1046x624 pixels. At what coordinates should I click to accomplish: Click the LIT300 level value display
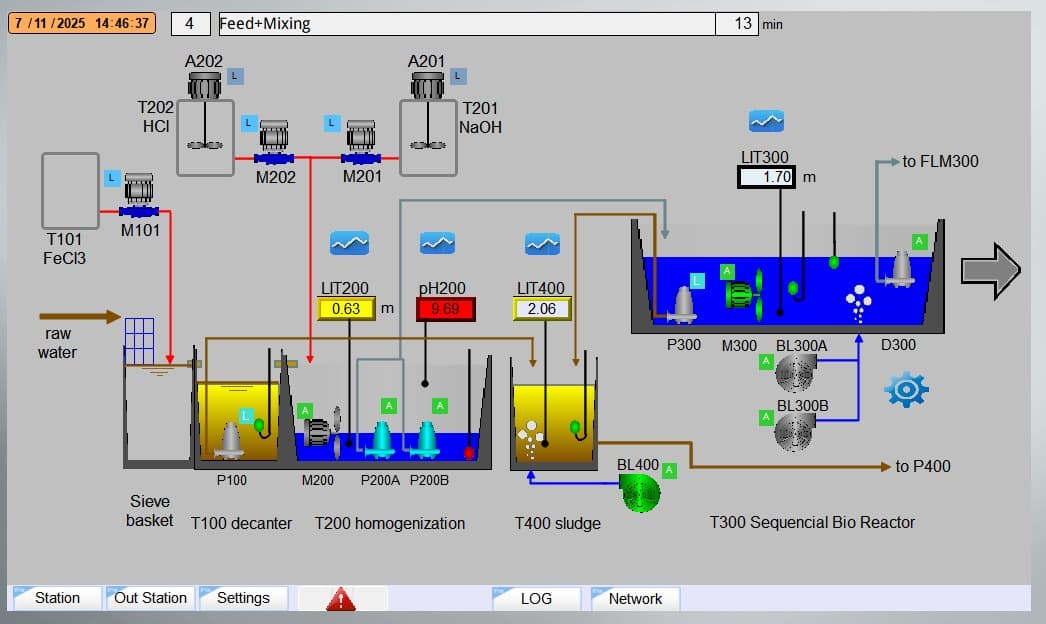pyautogui.click(x=766, y=176)
